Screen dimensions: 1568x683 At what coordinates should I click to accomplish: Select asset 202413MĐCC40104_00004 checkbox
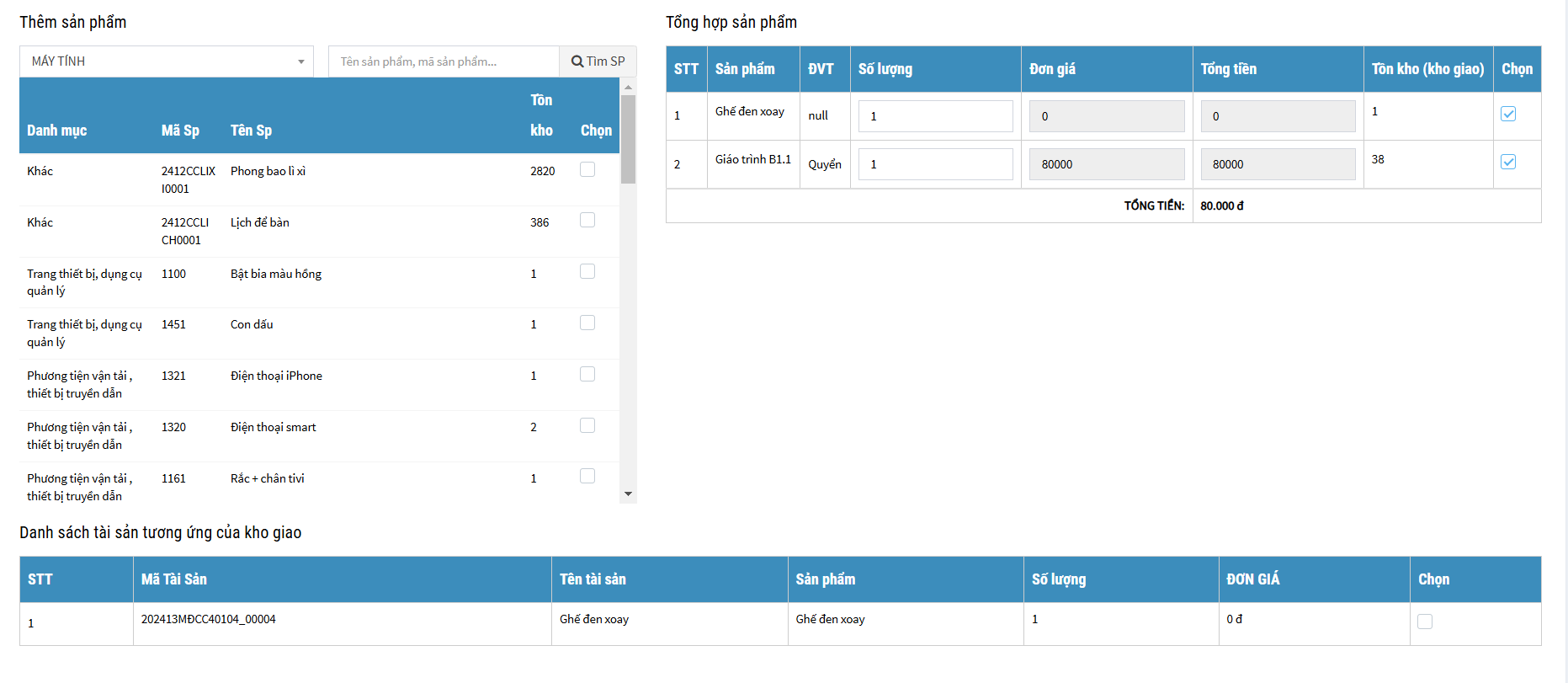pos(1425,622)
